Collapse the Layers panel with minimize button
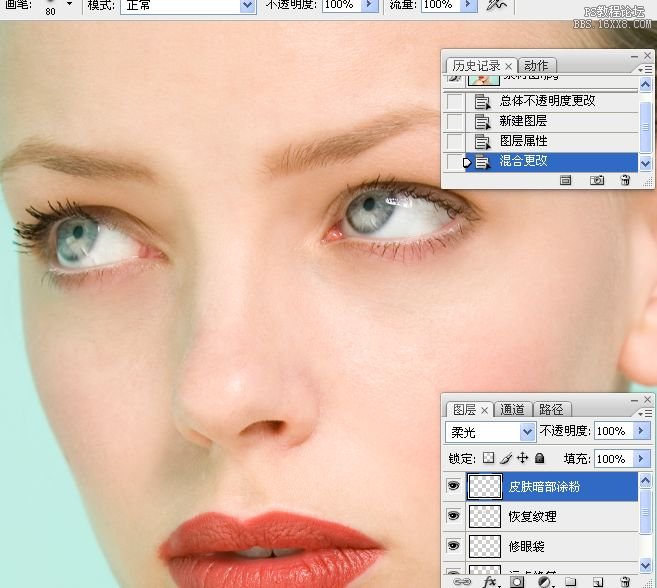657x588 pixels. [x=634, y=400]
